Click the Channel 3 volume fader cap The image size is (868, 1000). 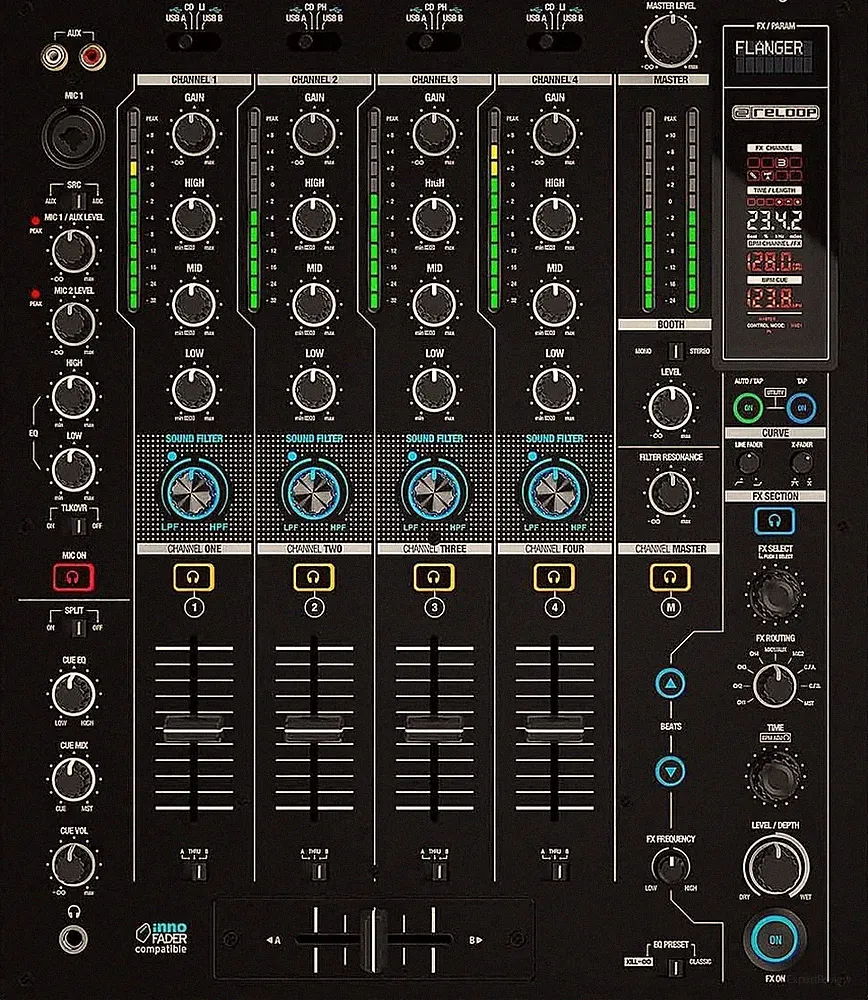pos(434,727)
